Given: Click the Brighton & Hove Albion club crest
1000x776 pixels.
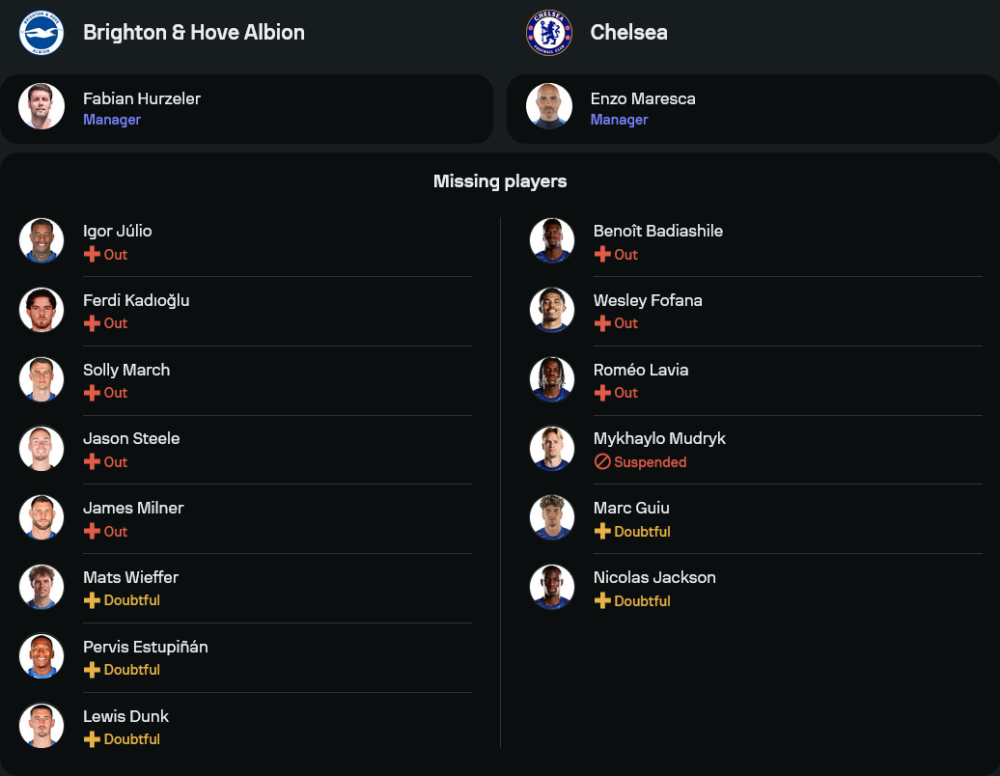Looking at the screenshot, I should [41, 32].
